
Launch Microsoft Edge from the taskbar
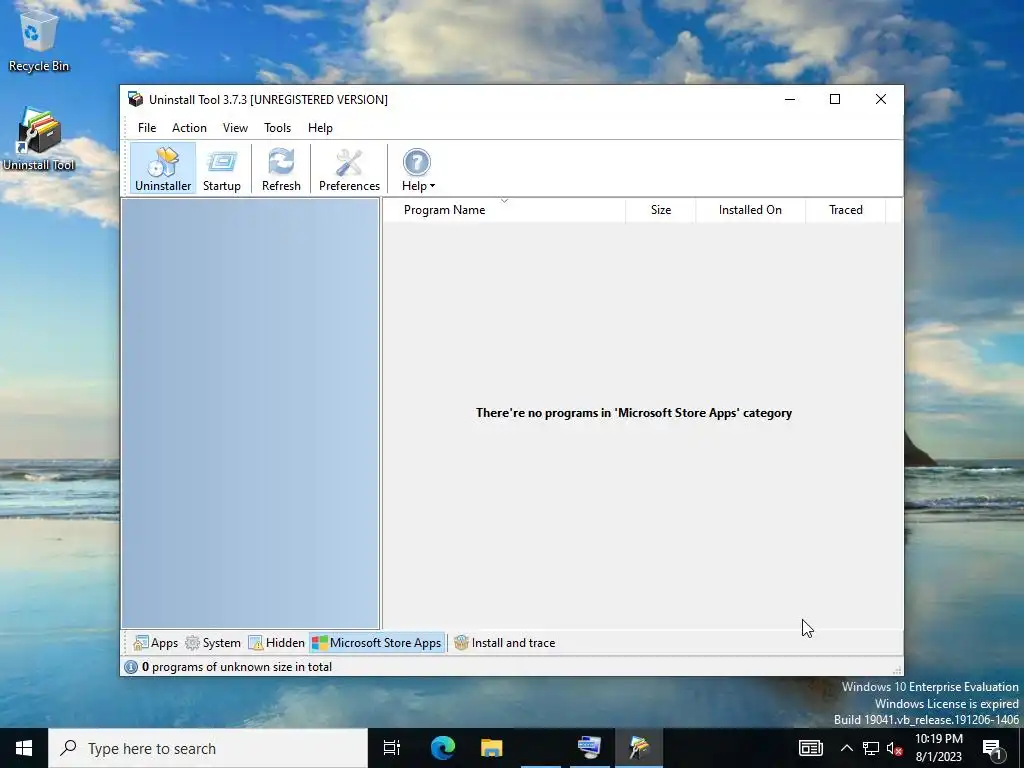(x=443, y=748)
